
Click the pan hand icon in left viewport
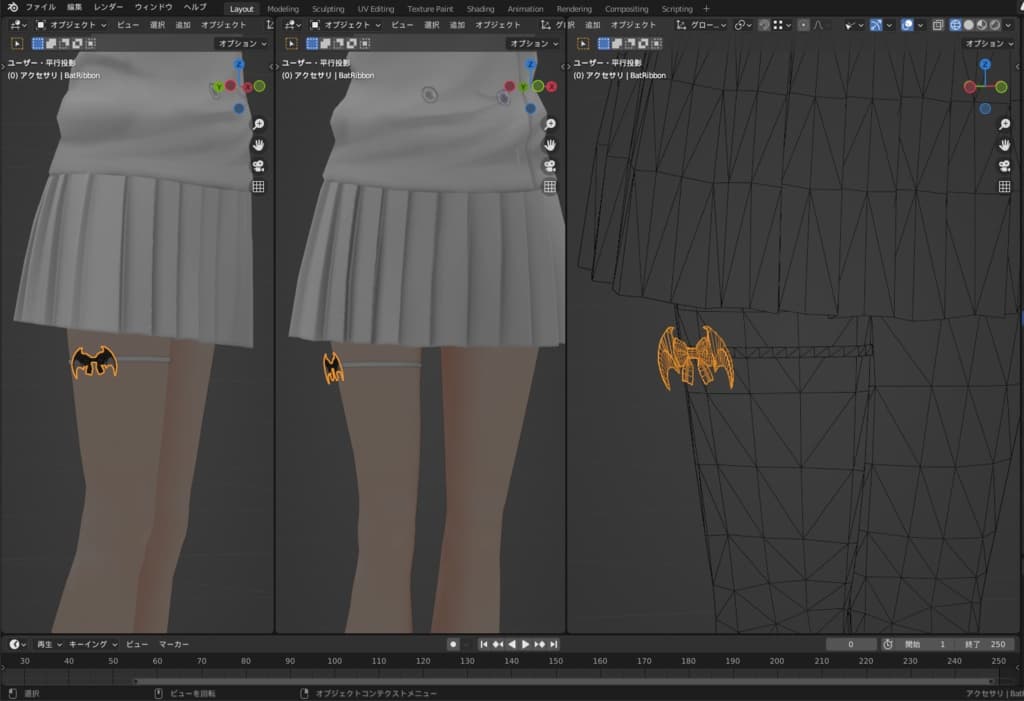(258, 145)
